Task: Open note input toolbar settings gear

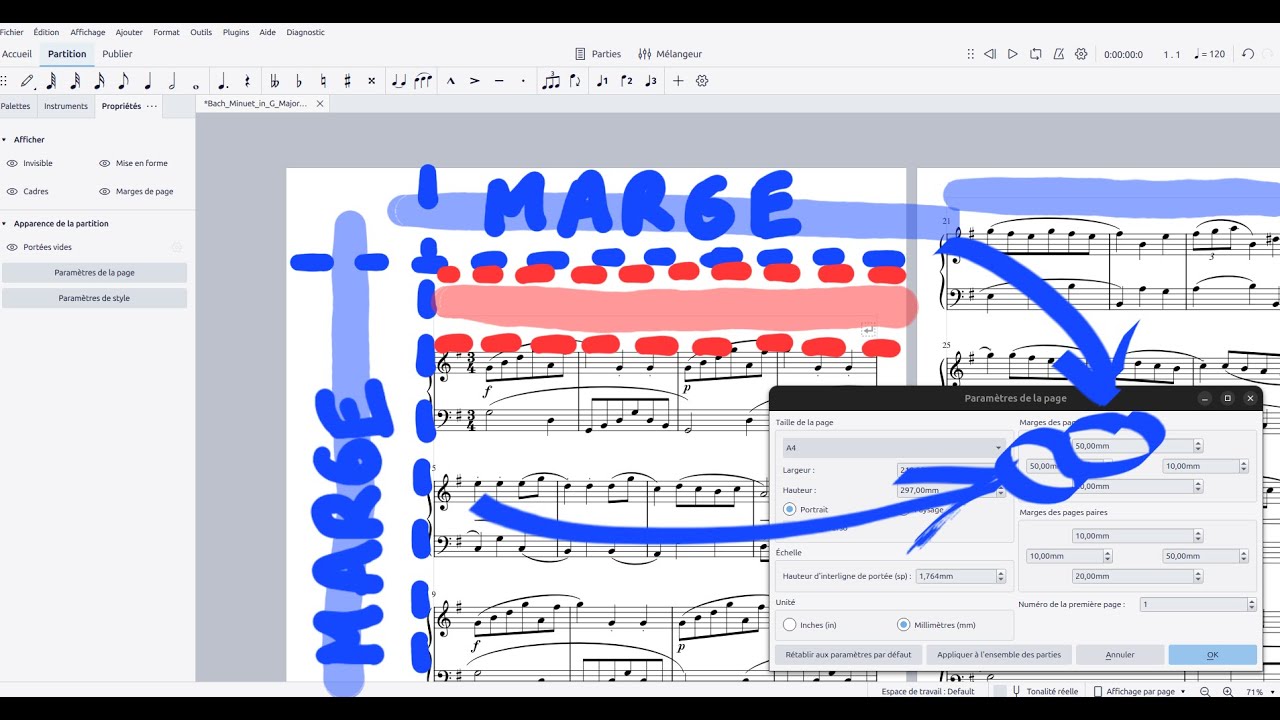Action: (702, 81)
